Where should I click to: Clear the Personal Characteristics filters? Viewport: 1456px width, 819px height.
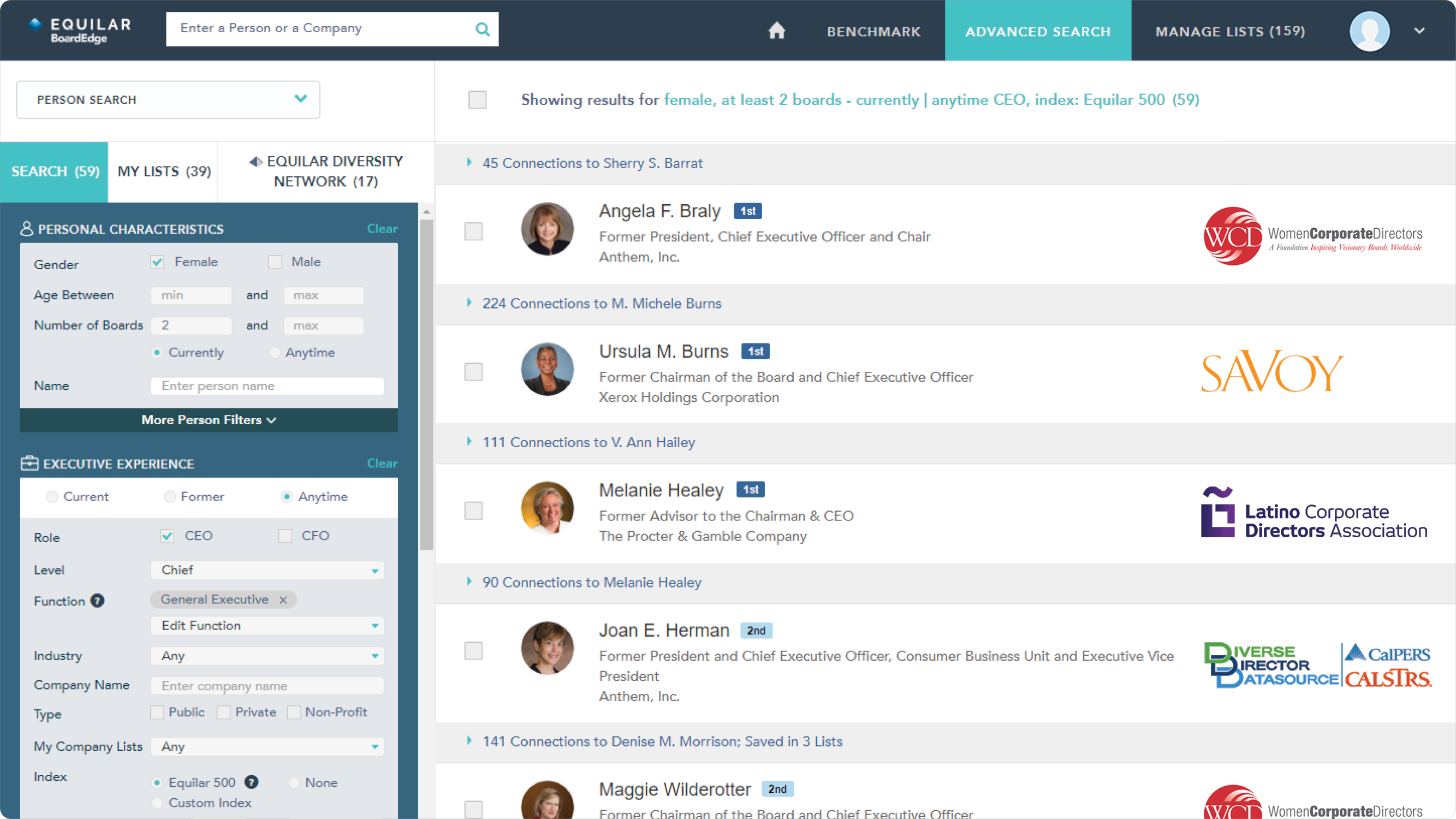pyautogui.click(x=382, y=228)
